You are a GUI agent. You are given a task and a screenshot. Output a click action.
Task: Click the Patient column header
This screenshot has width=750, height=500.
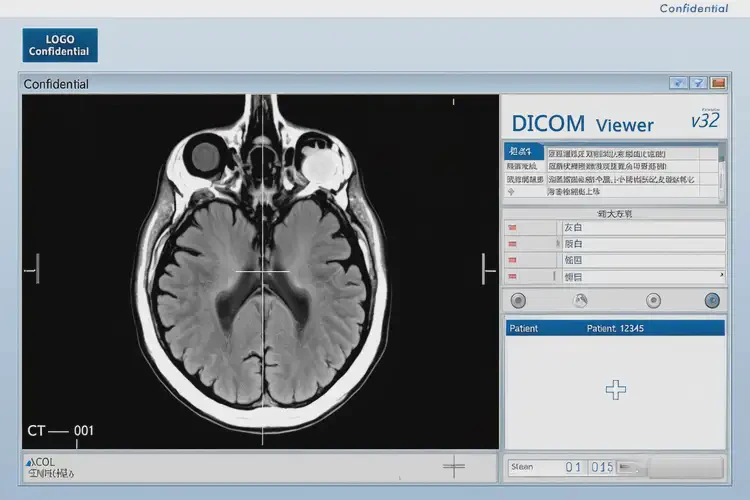(523, 328)
